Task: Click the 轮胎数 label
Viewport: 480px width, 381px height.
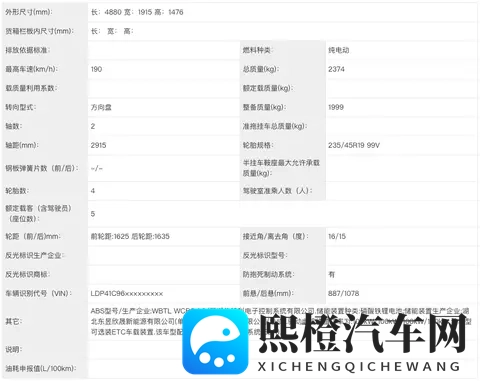Action: click(x=17, y=191)
